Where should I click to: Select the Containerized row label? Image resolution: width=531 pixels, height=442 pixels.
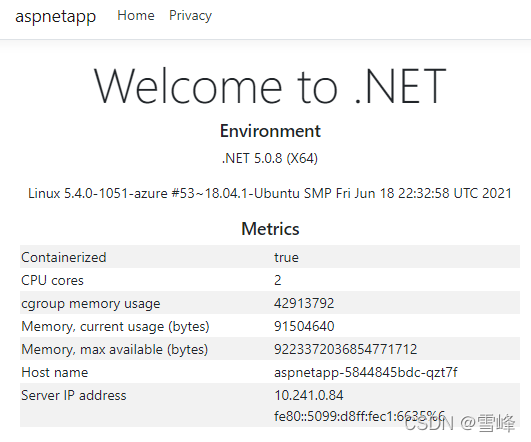pos(64,257)
